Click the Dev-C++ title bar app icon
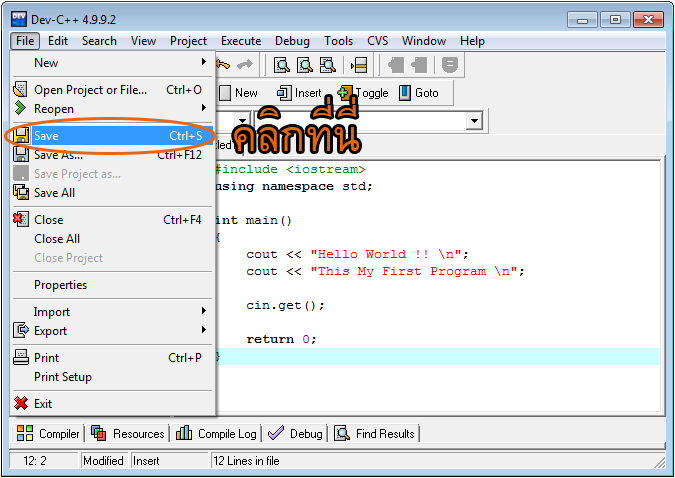Viewport: 675px width, 478px height. pyautogui.click(x=19, y=19)
